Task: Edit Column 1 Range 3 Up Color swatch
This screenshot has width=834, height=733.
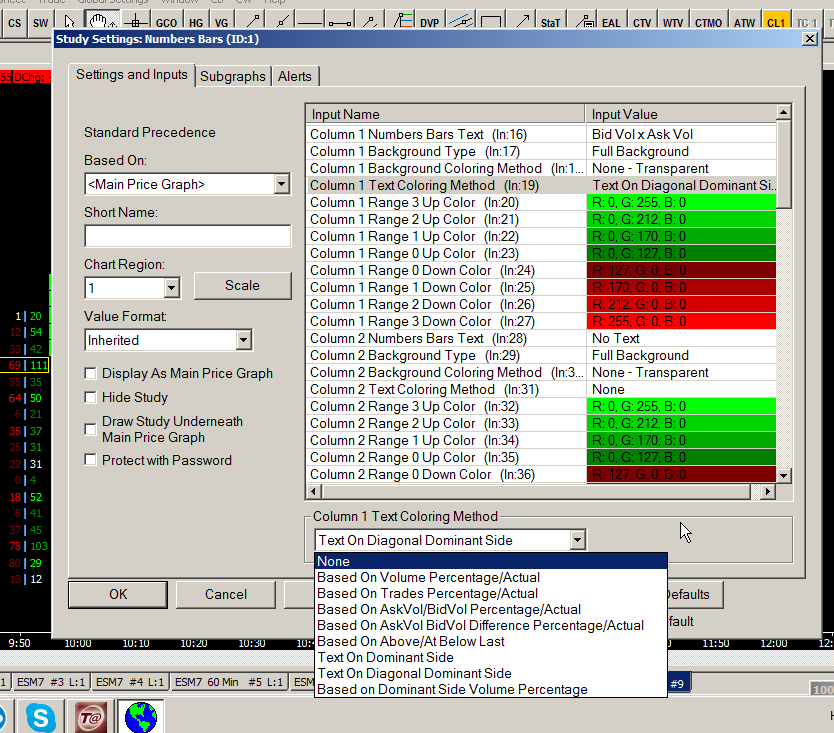Action: (681, 202)
